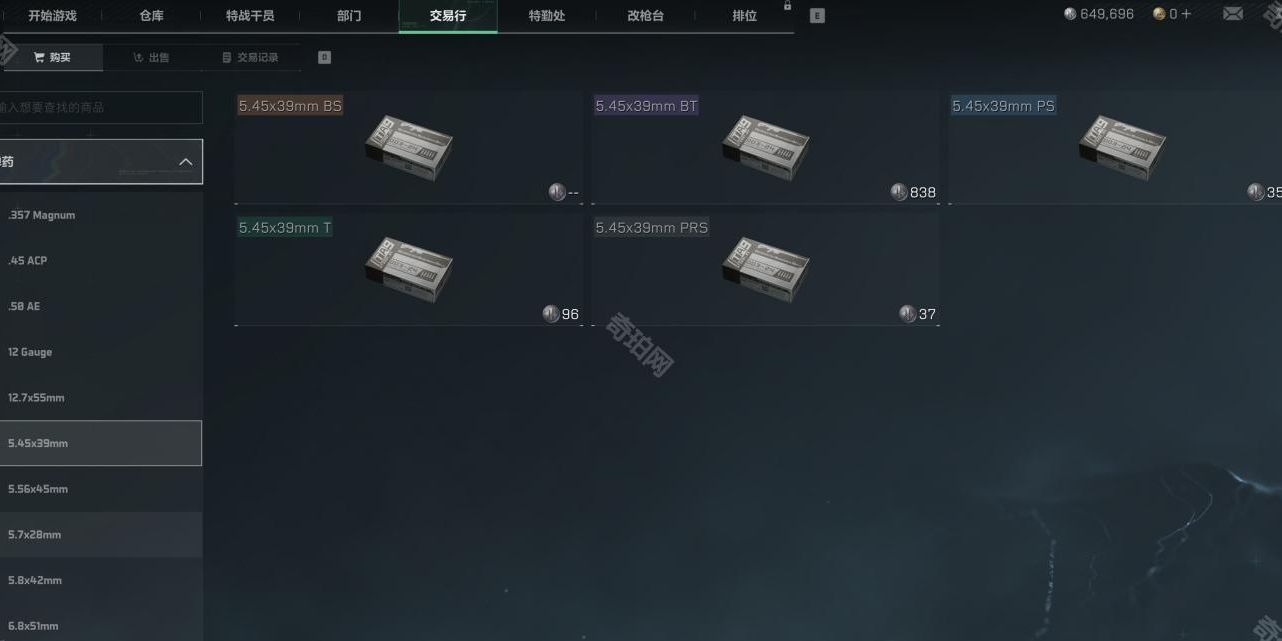Click the E key shortcut icon

tap(817, 16)
